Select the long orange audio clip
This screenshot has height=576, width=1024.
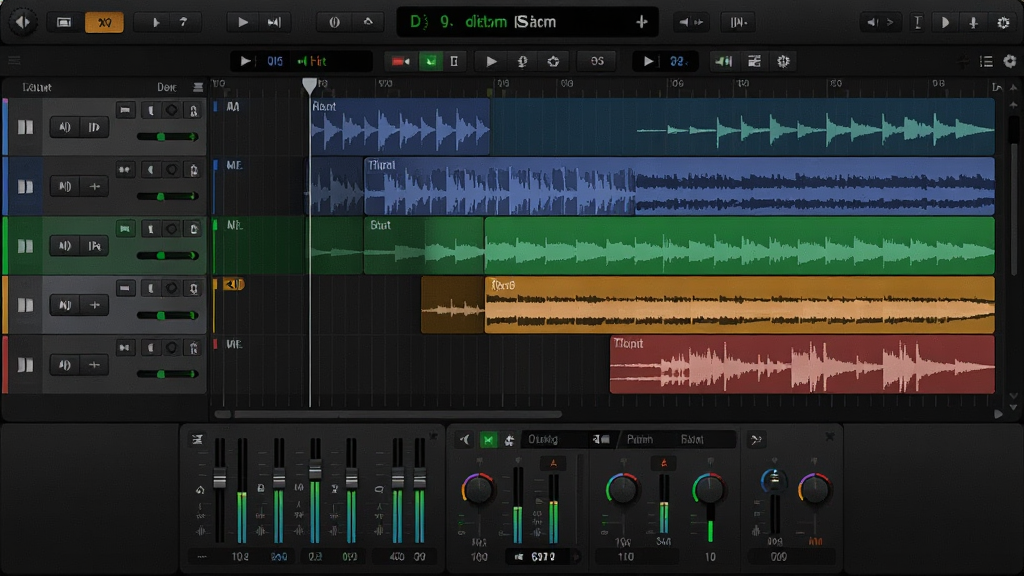(x=740, y=304)
